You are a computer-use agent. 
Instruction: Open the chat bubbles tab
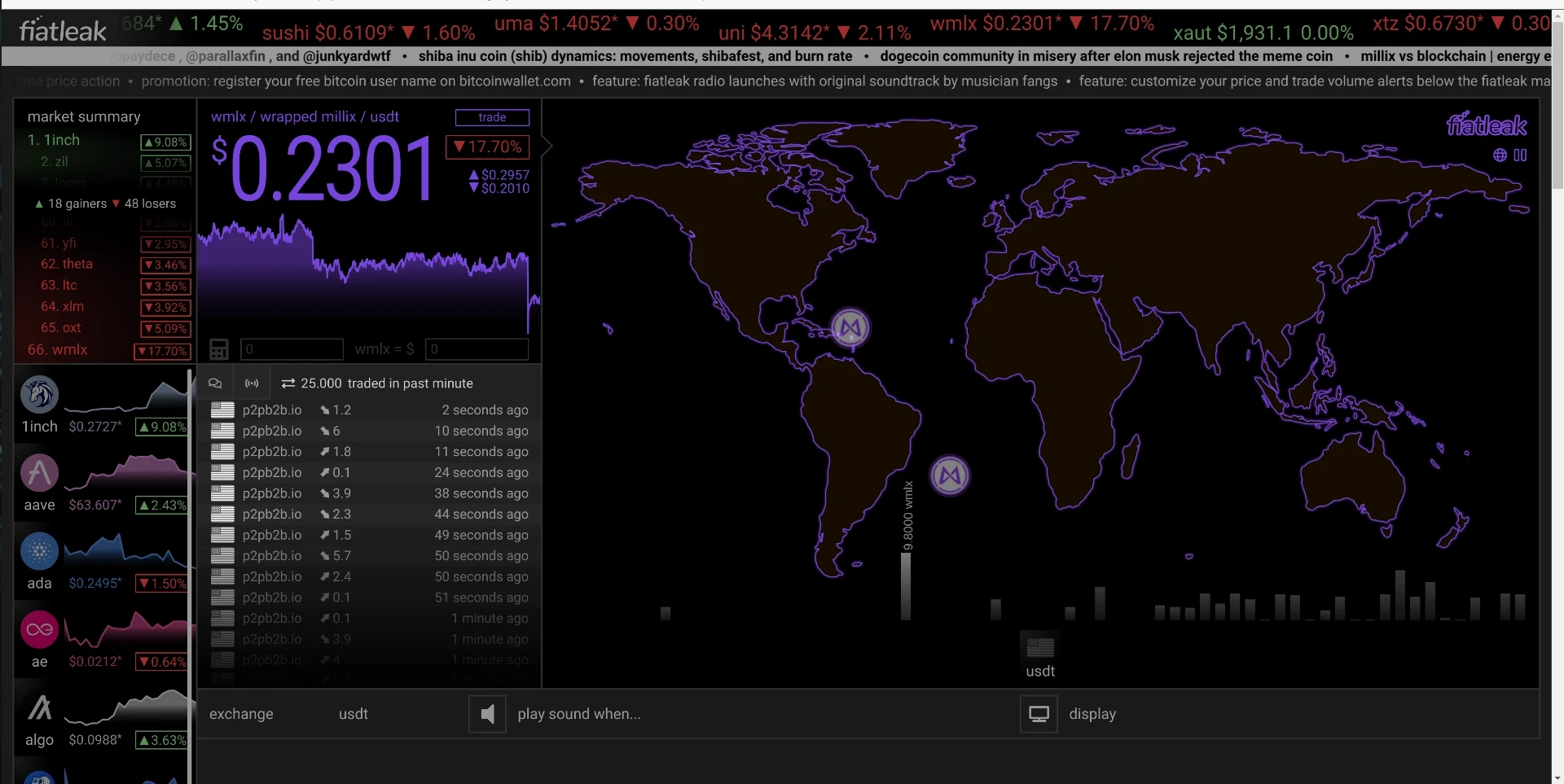click(x=215, y=383)
